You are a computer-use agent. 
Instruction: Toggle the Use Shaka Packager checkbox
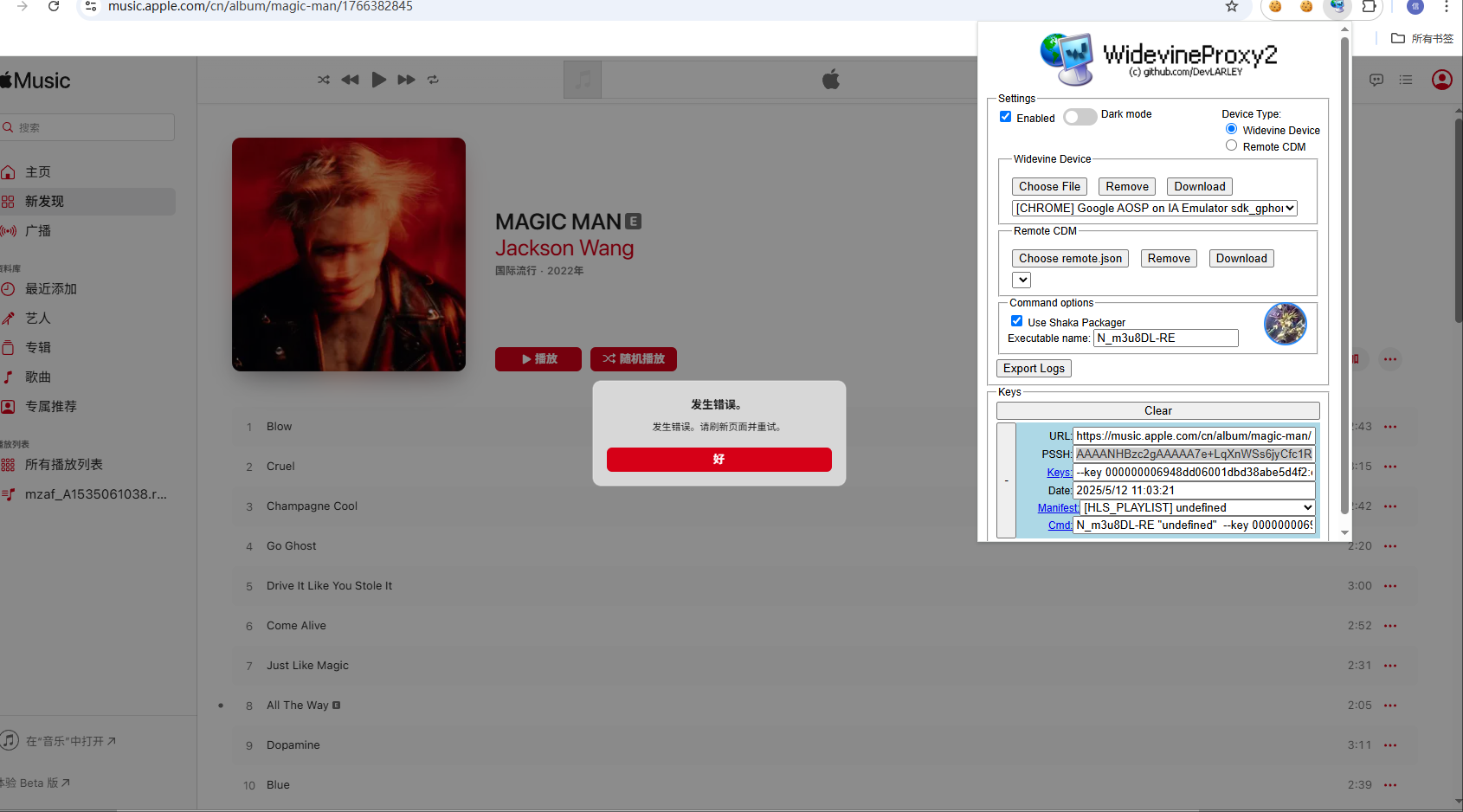(1016, 321)
